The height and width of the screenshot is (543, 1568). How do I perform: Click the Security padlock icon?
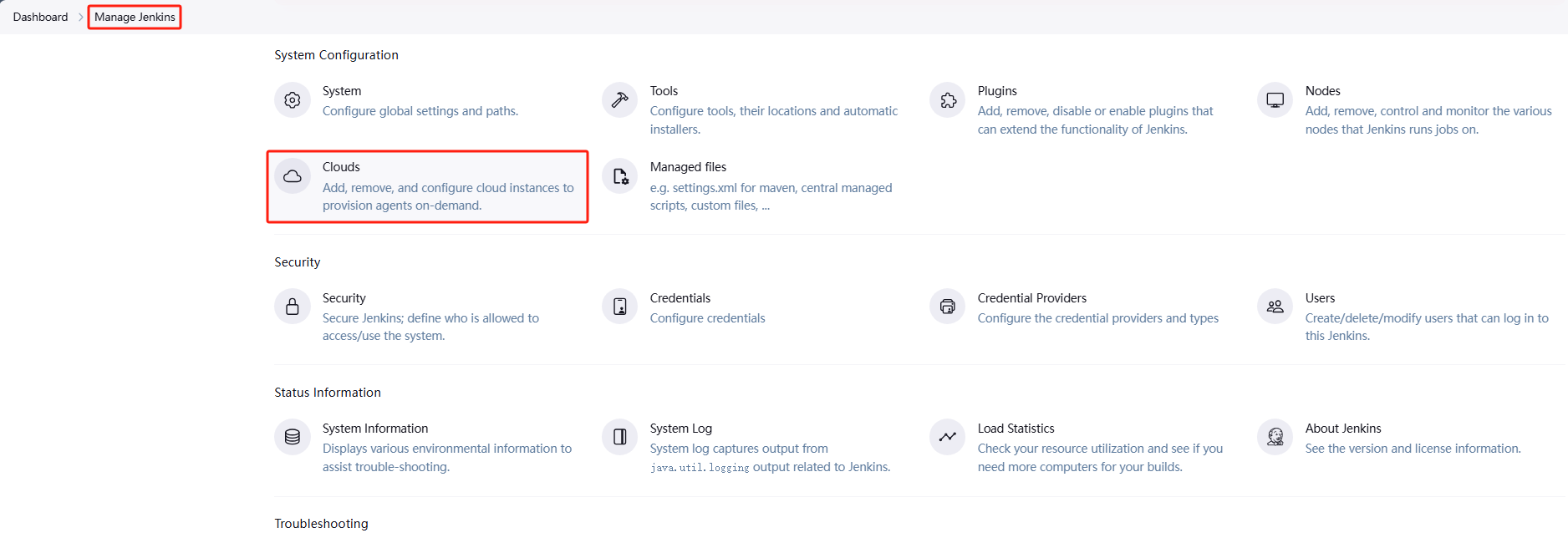[x=293, y=307]
